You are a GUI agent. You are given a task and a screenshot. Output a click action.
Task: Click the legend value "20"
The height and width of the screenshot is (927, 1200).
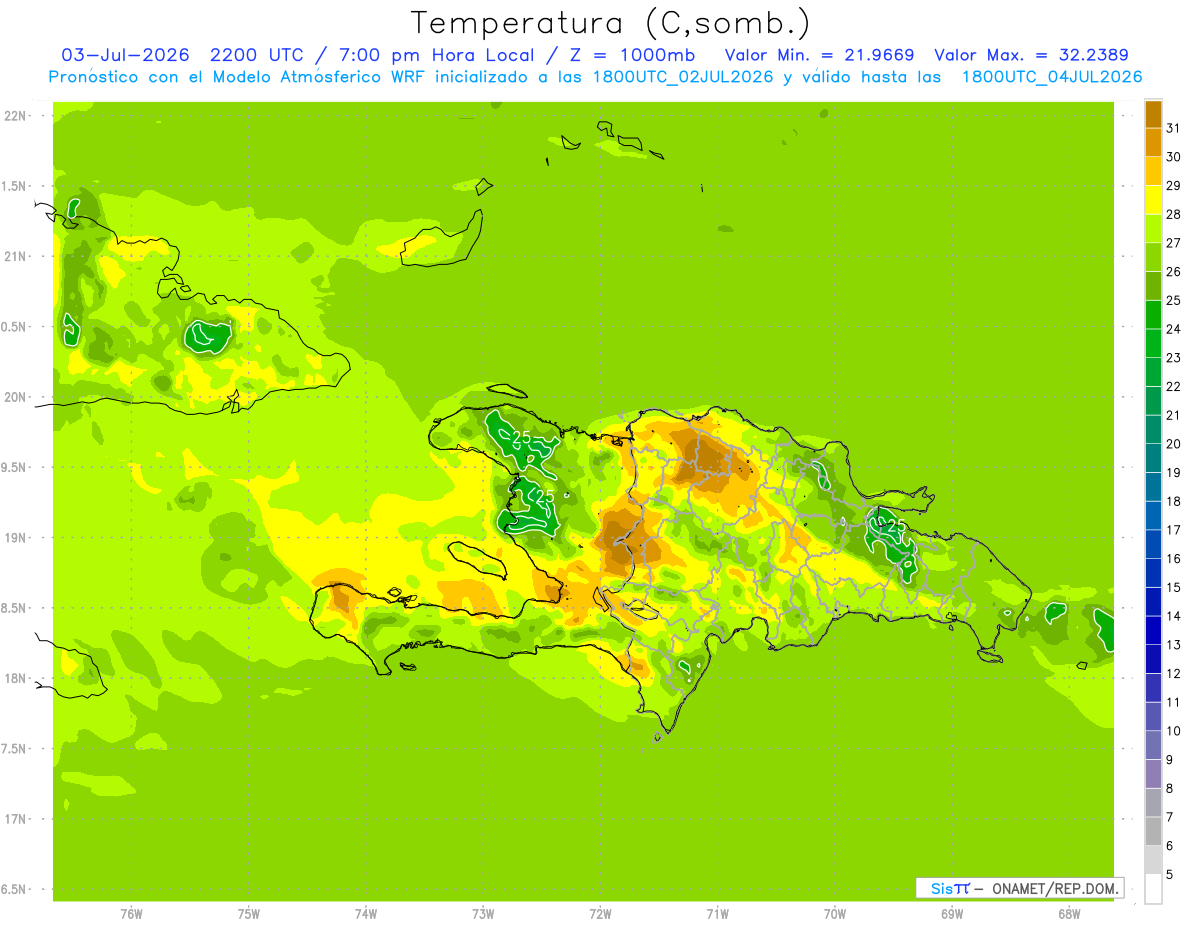(x=1174, y=444)
